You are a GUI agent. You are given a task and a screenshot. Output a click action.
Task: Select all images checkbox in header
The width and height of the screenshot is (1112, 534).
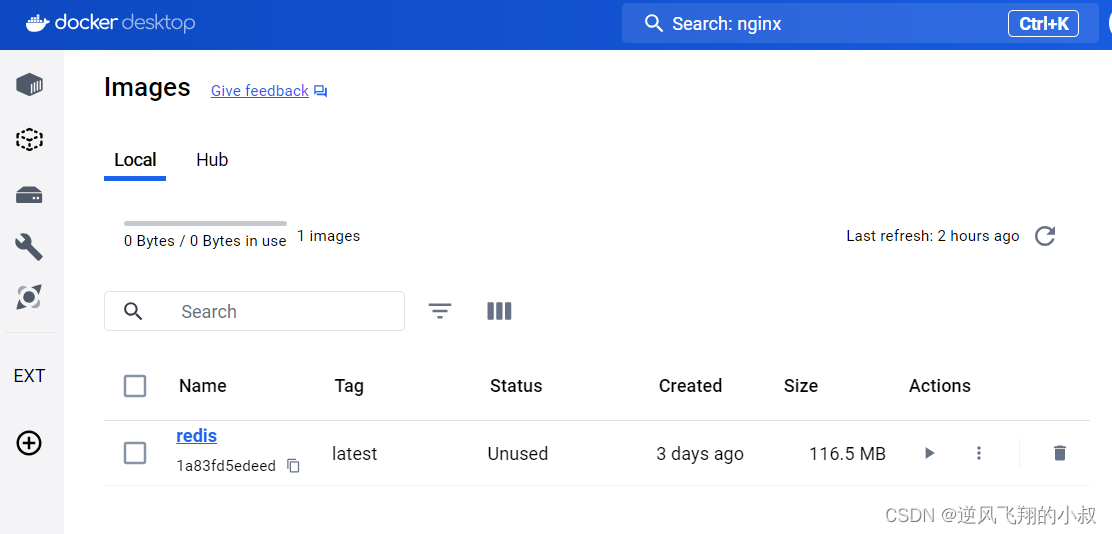tap(135, 386)
